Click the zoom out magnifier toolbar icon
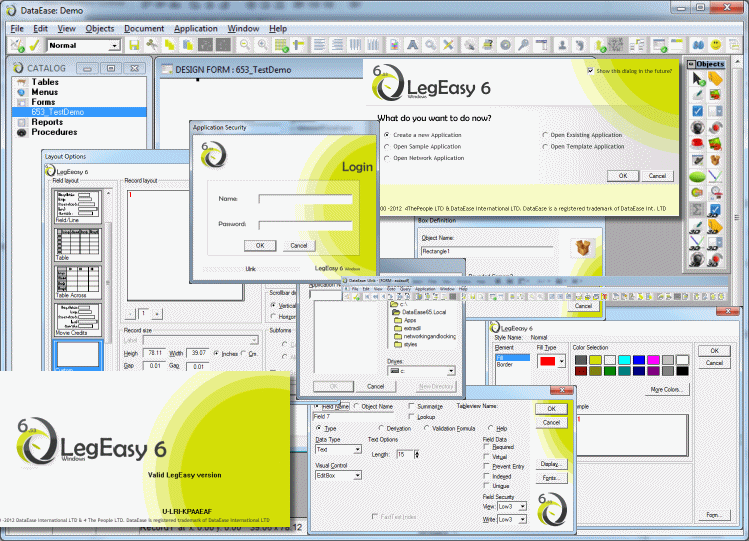749x541 pixels. [x=245, y=45]
